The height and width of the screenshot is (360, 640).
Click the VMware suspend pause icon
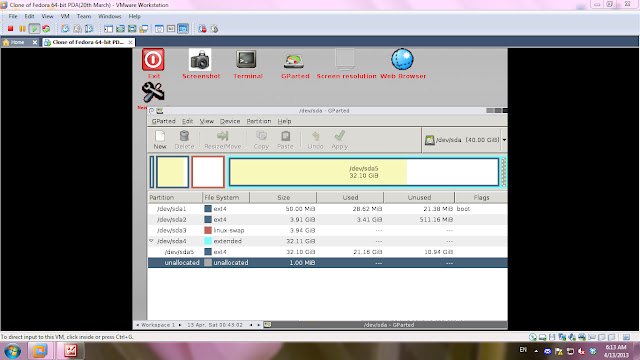(22, 29)
